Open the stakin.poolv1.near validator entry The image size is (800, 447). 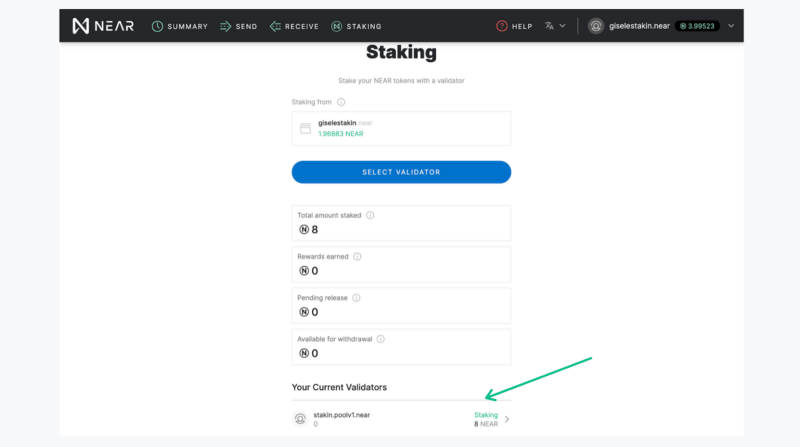tap(401, 419)
